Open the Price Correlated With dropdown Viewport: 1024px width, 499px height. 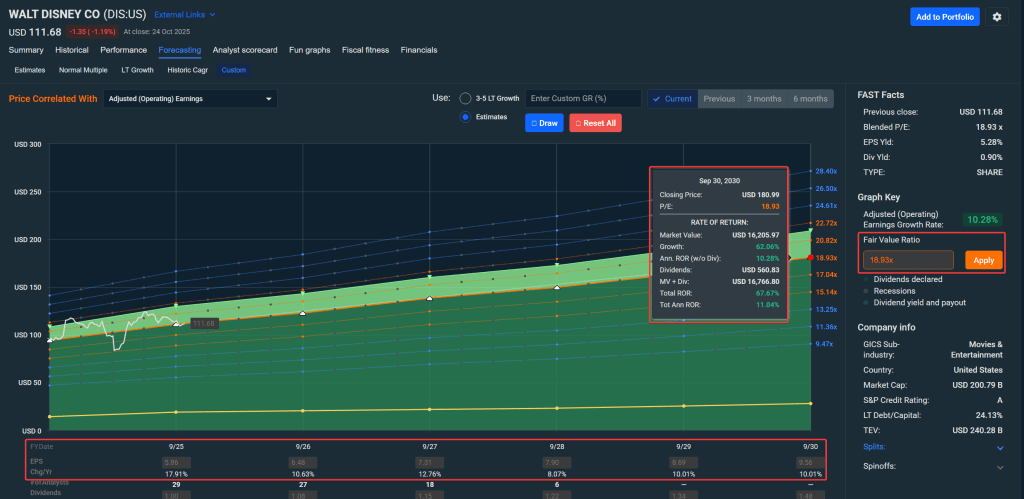[x=190, y=99]
